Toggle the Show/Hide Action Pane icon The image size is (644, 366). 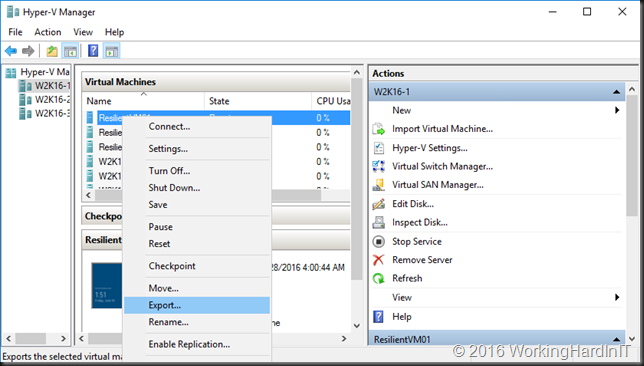[x=112, y=51]
